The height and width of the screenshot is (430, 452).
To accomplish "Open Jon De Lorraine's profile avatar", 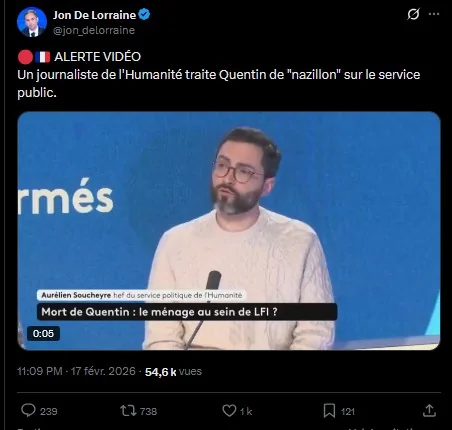I will 32,22.
